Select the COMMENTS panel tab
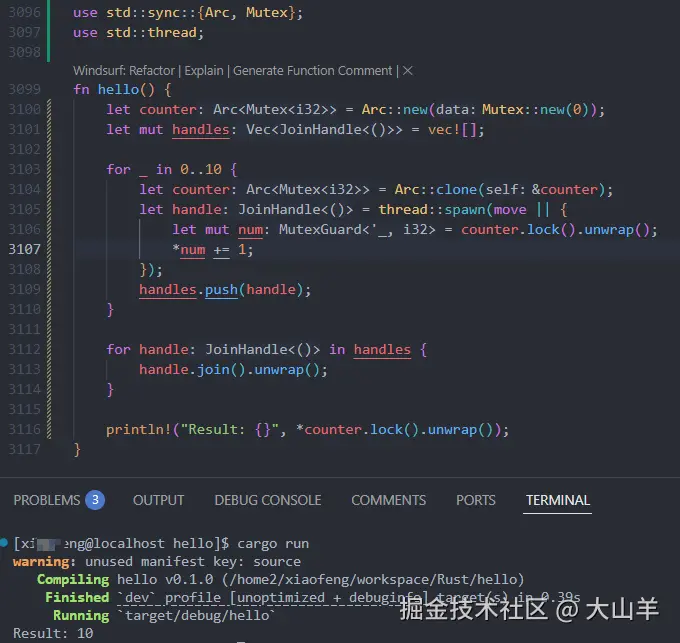This screenshot has width=680, height=643. point(388,500)
